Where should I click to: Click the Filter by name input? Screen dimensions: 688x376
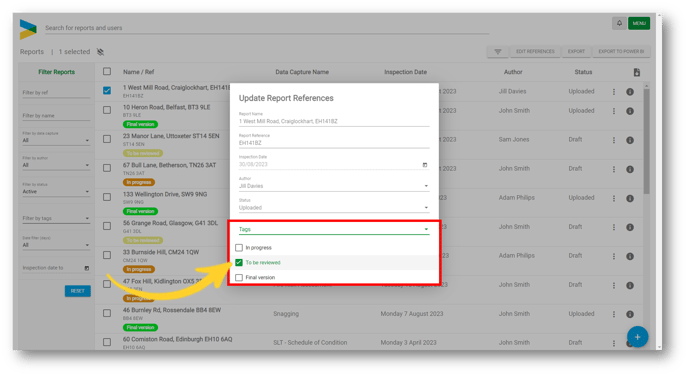56,116
